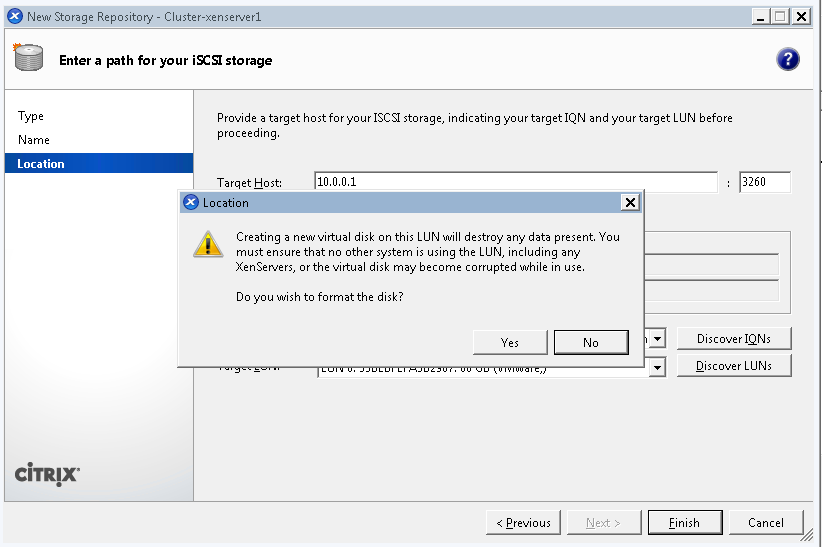
Task: Confirm formatting the disk with Yes
Action: point(510,342)
